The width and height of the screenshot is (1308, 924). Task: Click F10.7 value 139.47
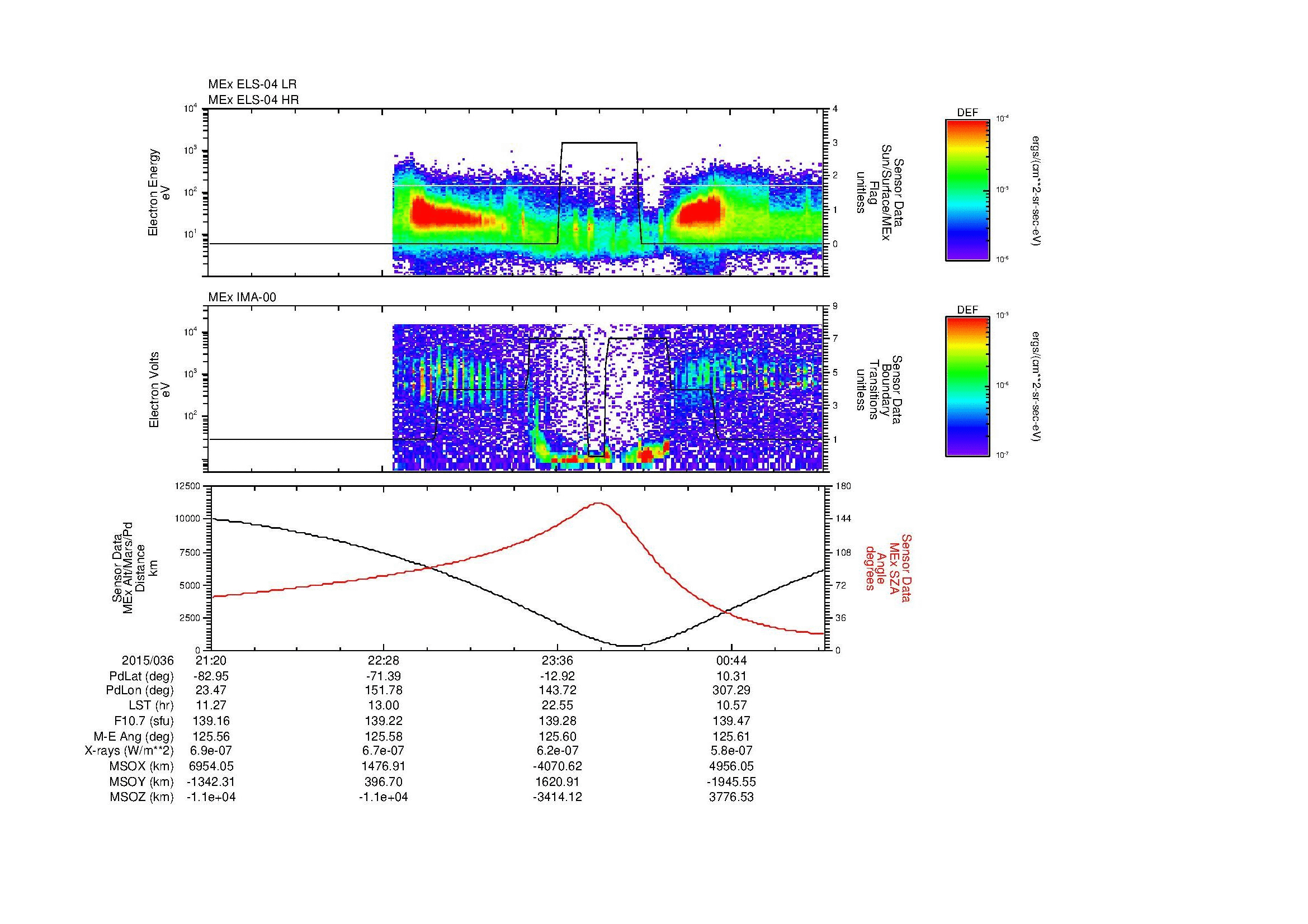(731, 721)
